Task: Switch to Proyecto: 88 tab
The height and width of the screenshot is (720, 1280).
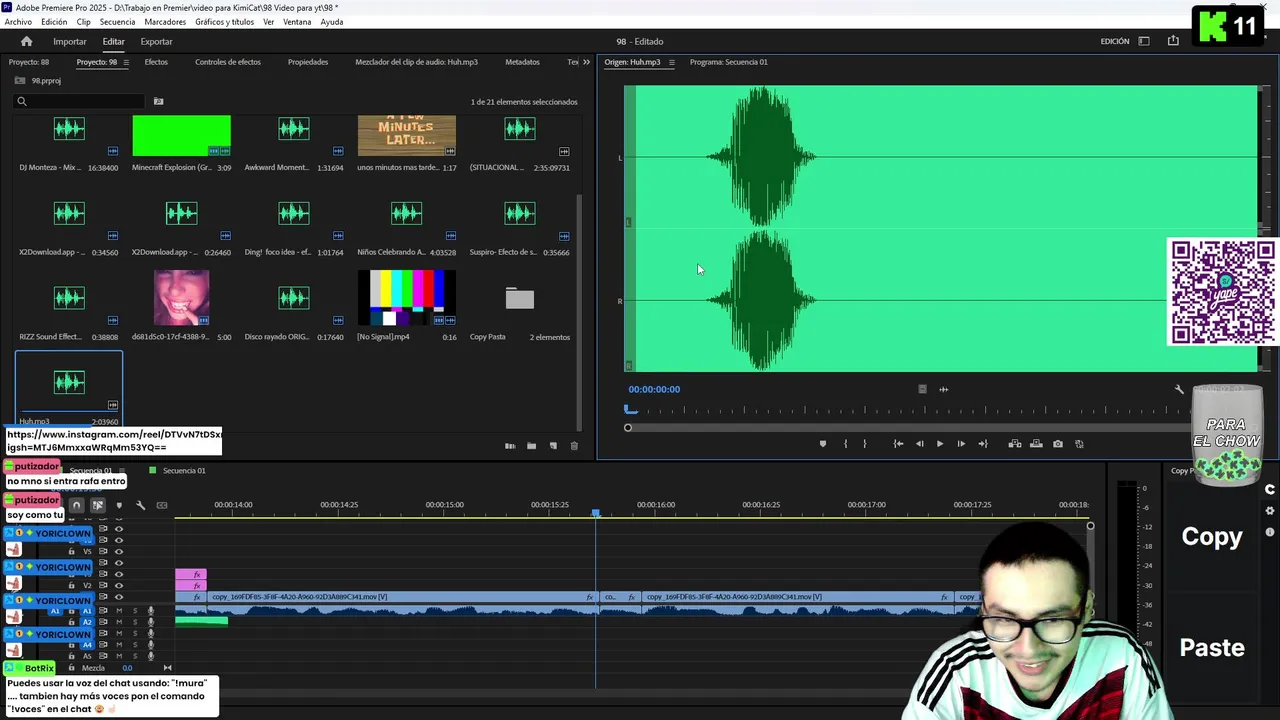Action: pyautogui.click(x=29, y=62)
